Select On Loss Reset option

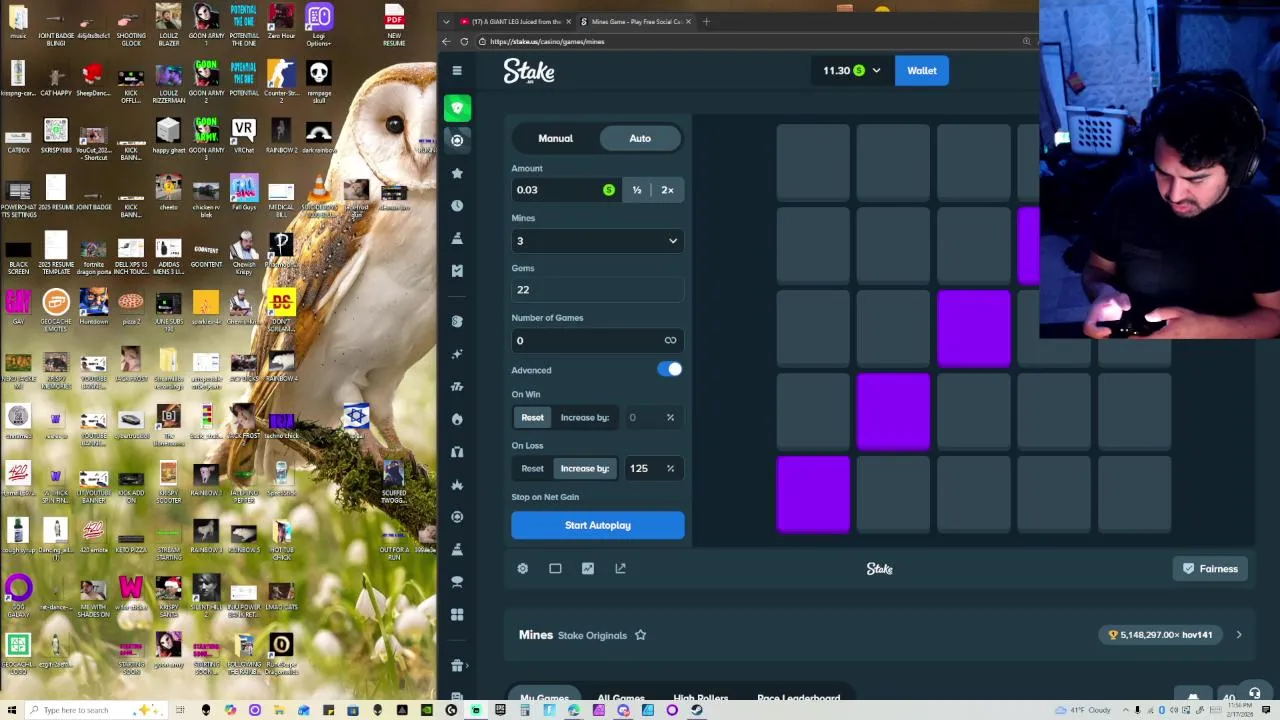(x=532, y=468)
